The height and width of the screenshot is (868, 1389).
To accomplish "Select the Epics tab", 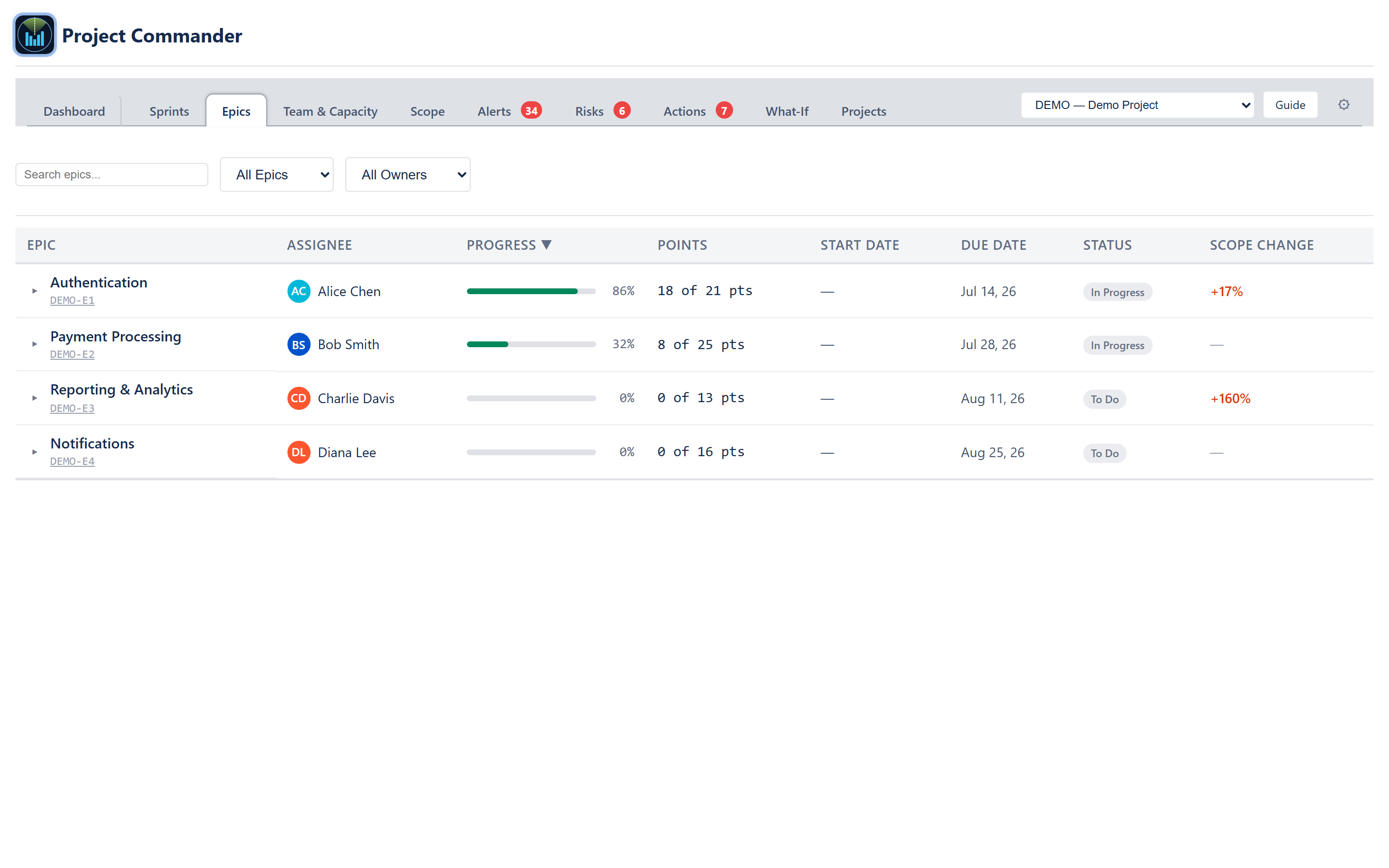I will point(236,111).
